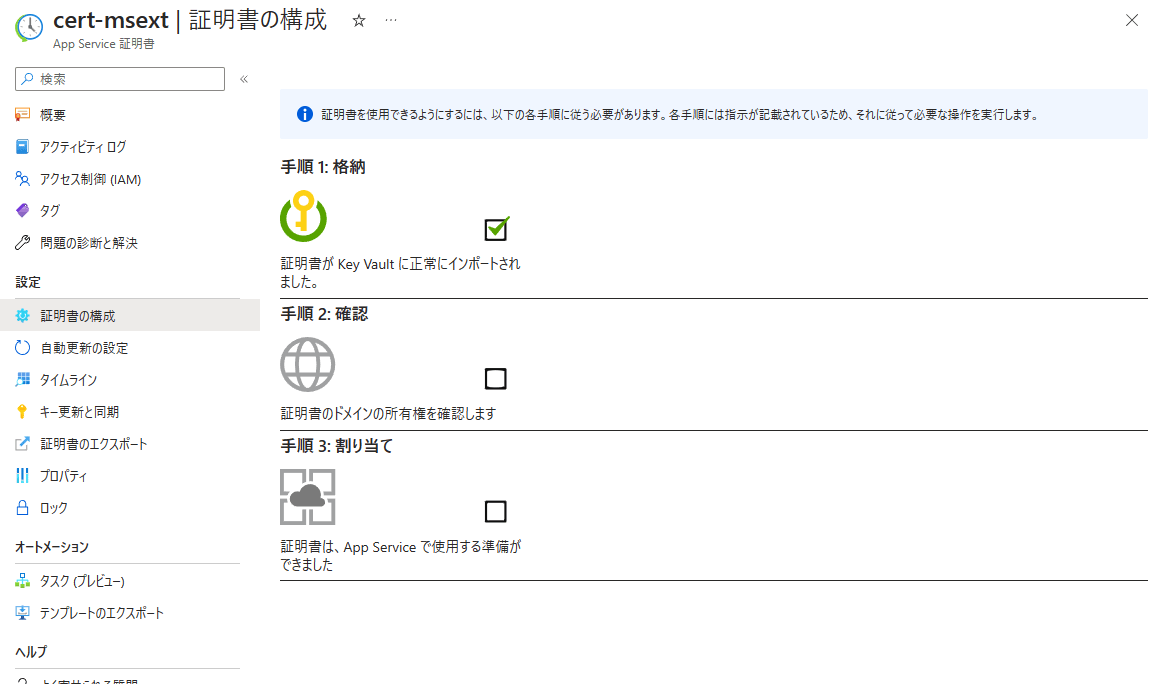Click the 設定 section header
Image resolution: width=1163 pixels, height=684 pixels.
[x=28, y=282]
